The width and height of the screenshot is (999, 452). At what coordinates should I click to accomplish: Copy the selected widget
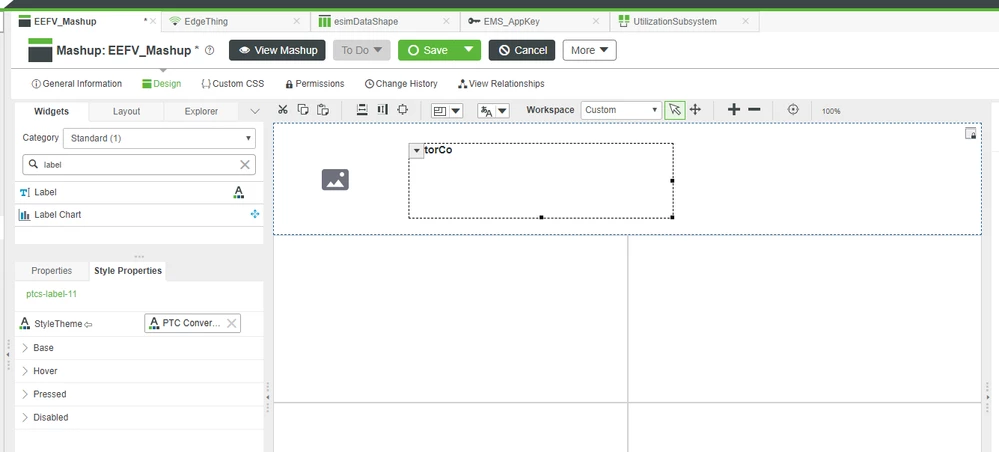click(x=303, y=110)
